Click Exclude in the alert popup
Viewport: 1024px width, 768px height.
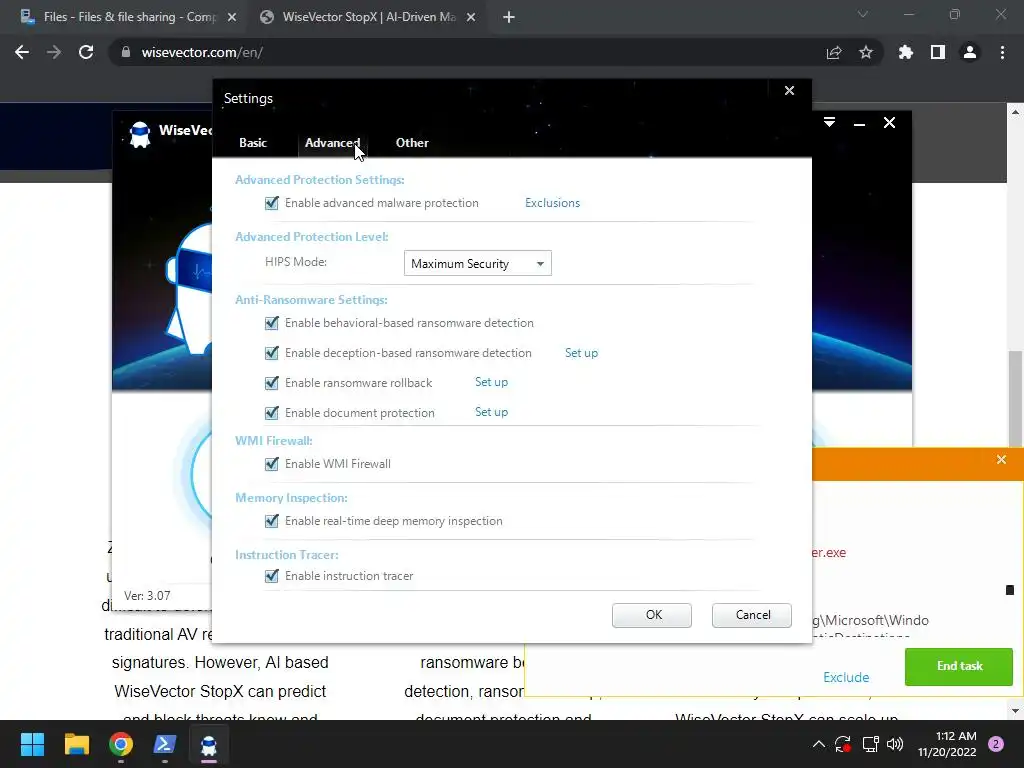point(846,677)
